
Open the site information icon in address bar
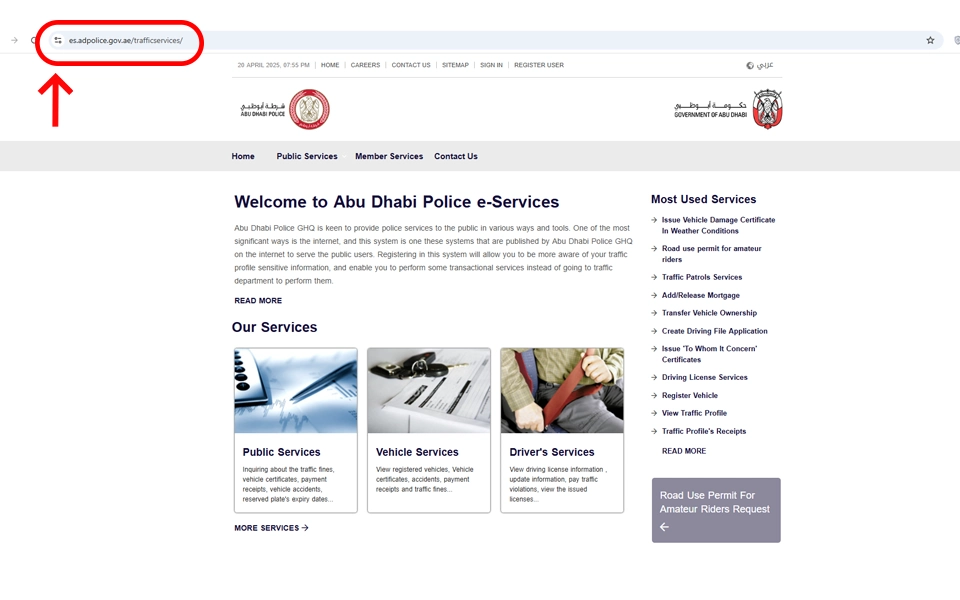[58, 40]
